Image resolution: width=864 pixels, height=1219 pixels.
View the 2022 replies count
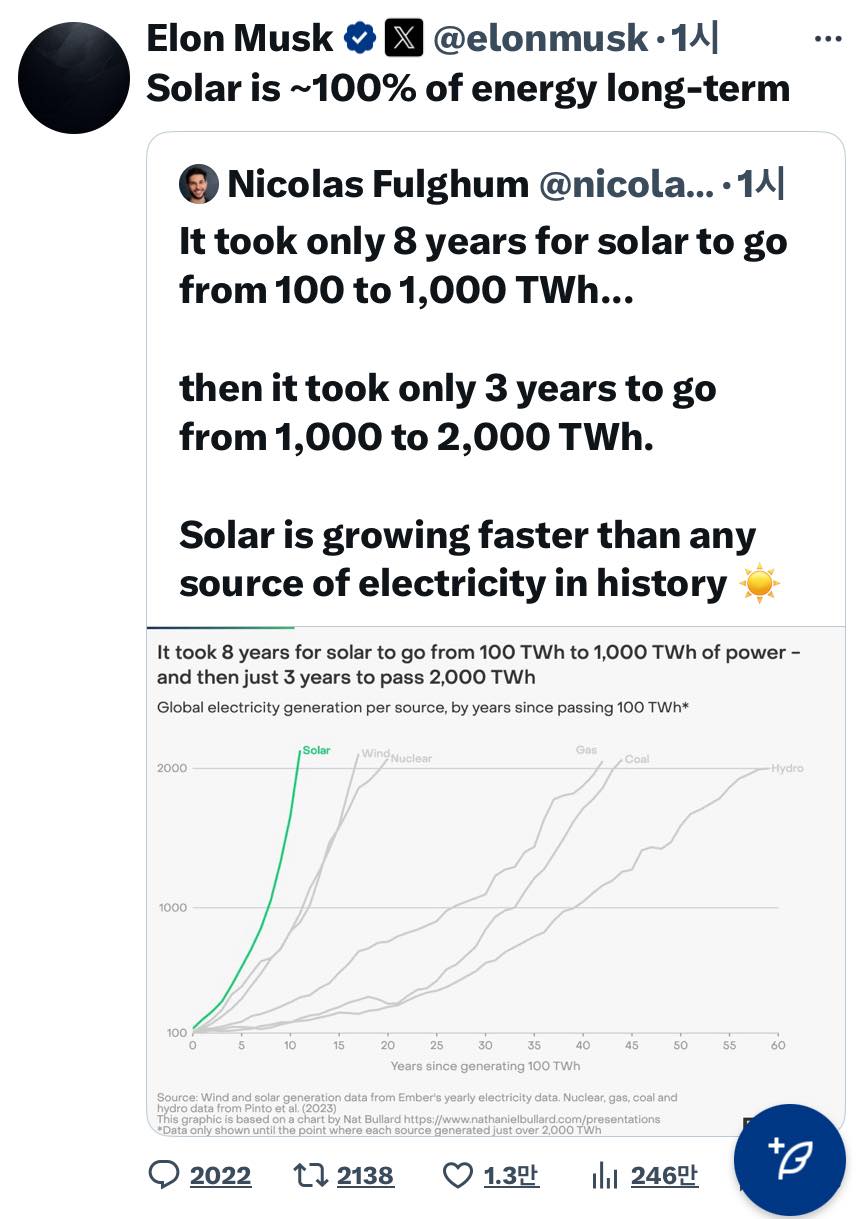tap(220, 1176)
